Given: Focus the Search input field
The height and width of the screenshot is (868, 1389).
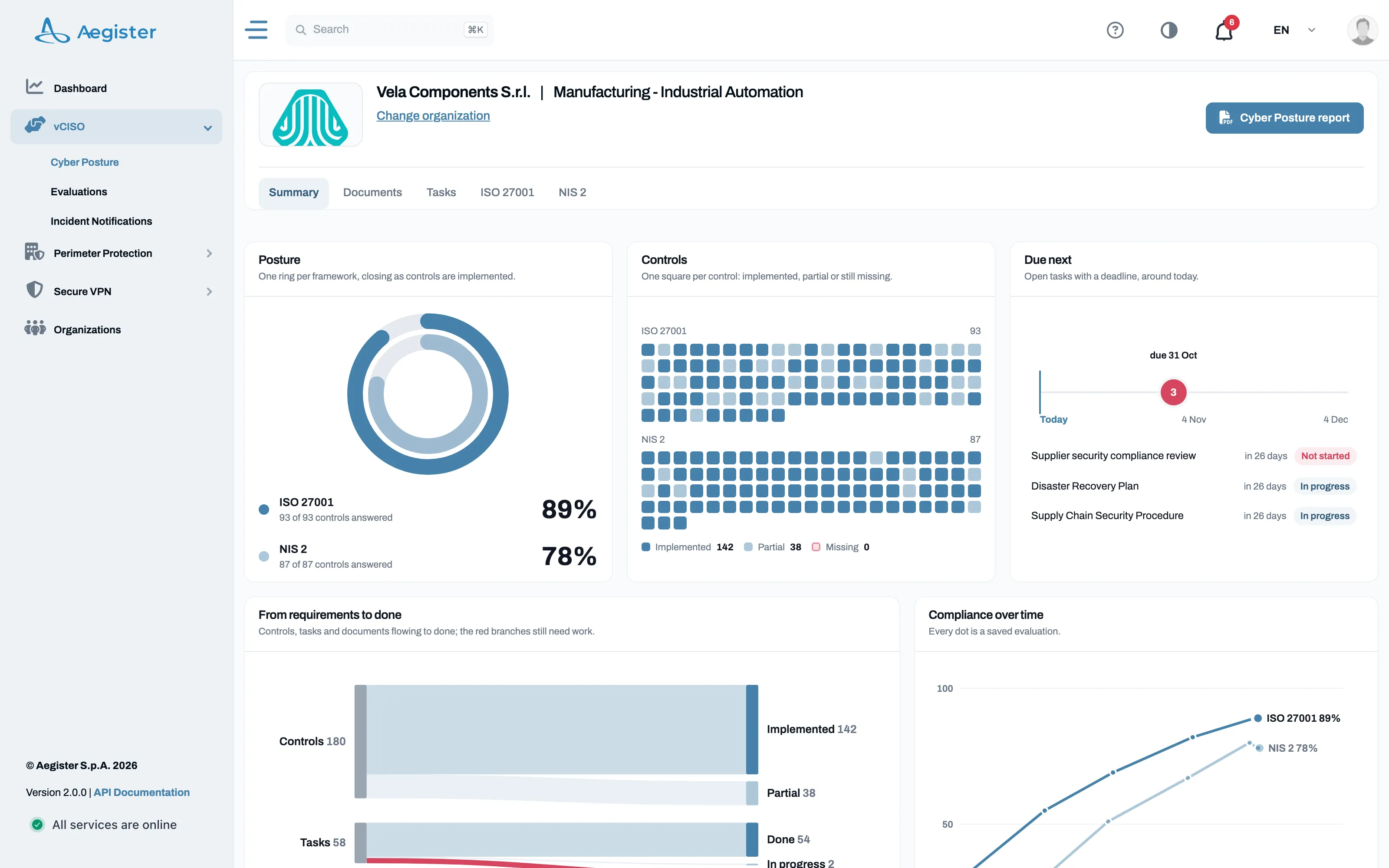Looking at the screenshot, I should click(x=389, y=30).
